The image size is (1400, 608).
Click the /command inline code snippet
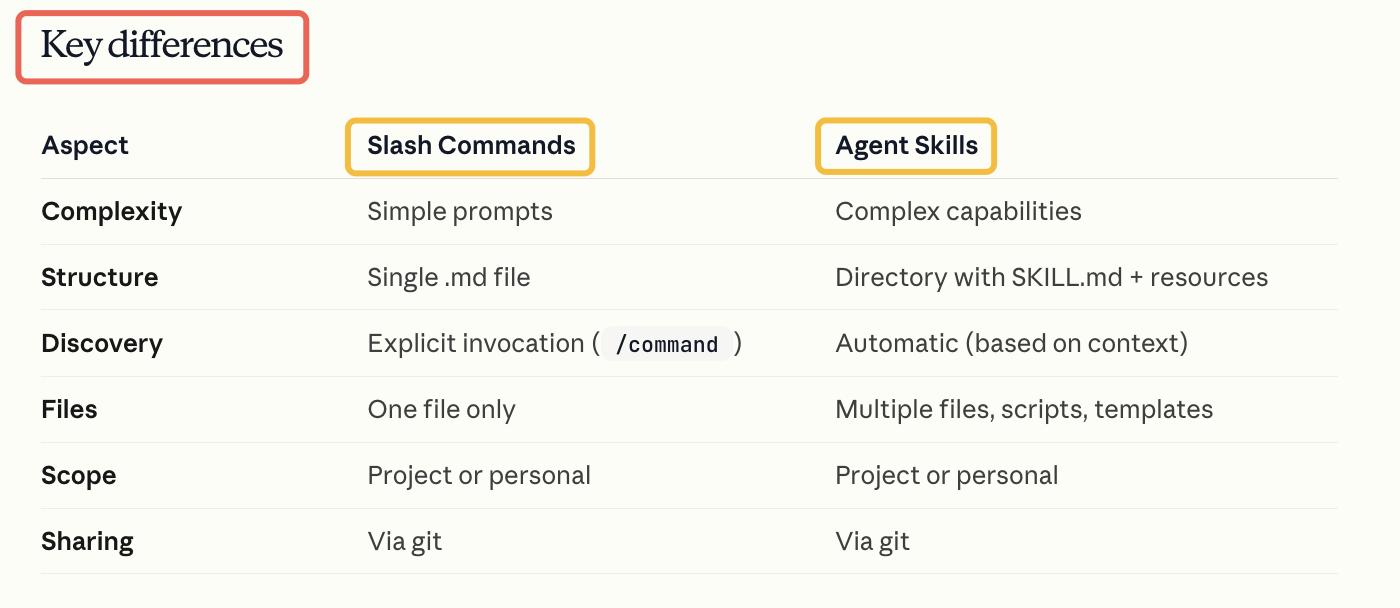[x=667, y=345]
